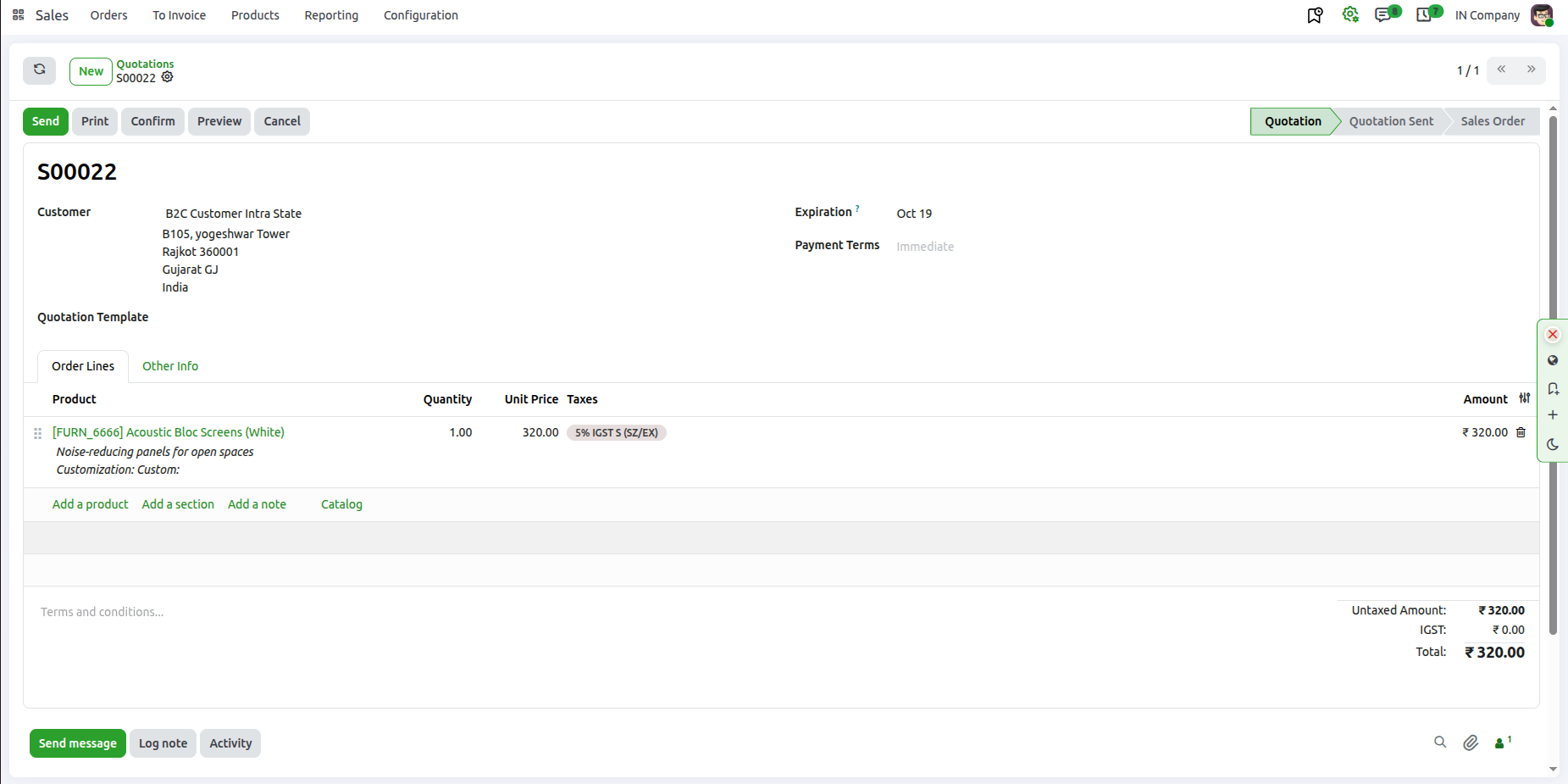
Task: Open the green debug settings gear
Action: [1350, 14]
